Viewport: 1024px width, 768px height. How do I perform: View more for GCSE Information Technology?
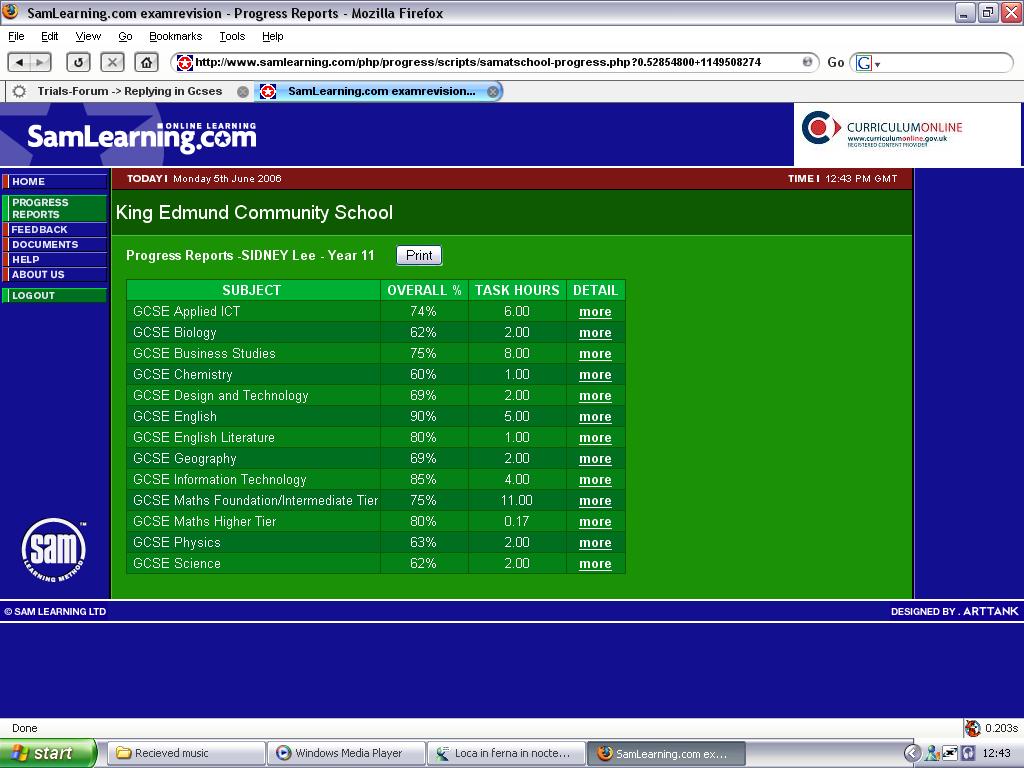tap(595, 480)
